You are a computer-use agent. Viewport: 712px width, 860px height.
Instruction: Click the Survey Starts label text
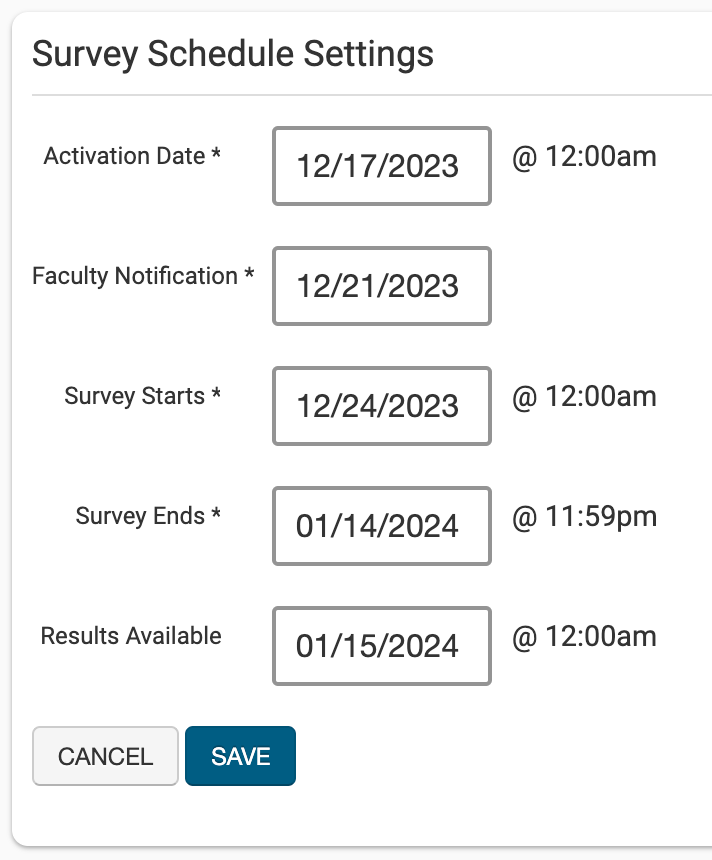pos(134,396)
